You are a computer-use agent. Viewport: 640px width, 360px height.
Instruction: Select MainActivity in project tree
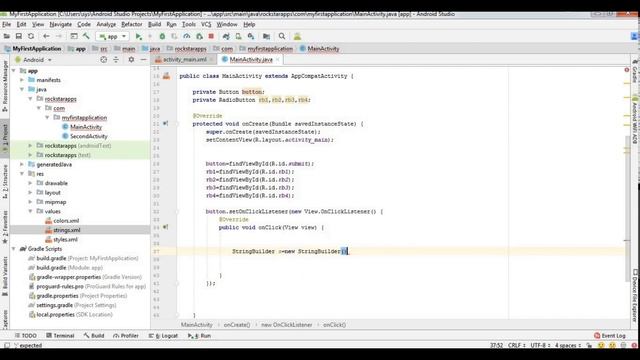click(x=86, y=127)
